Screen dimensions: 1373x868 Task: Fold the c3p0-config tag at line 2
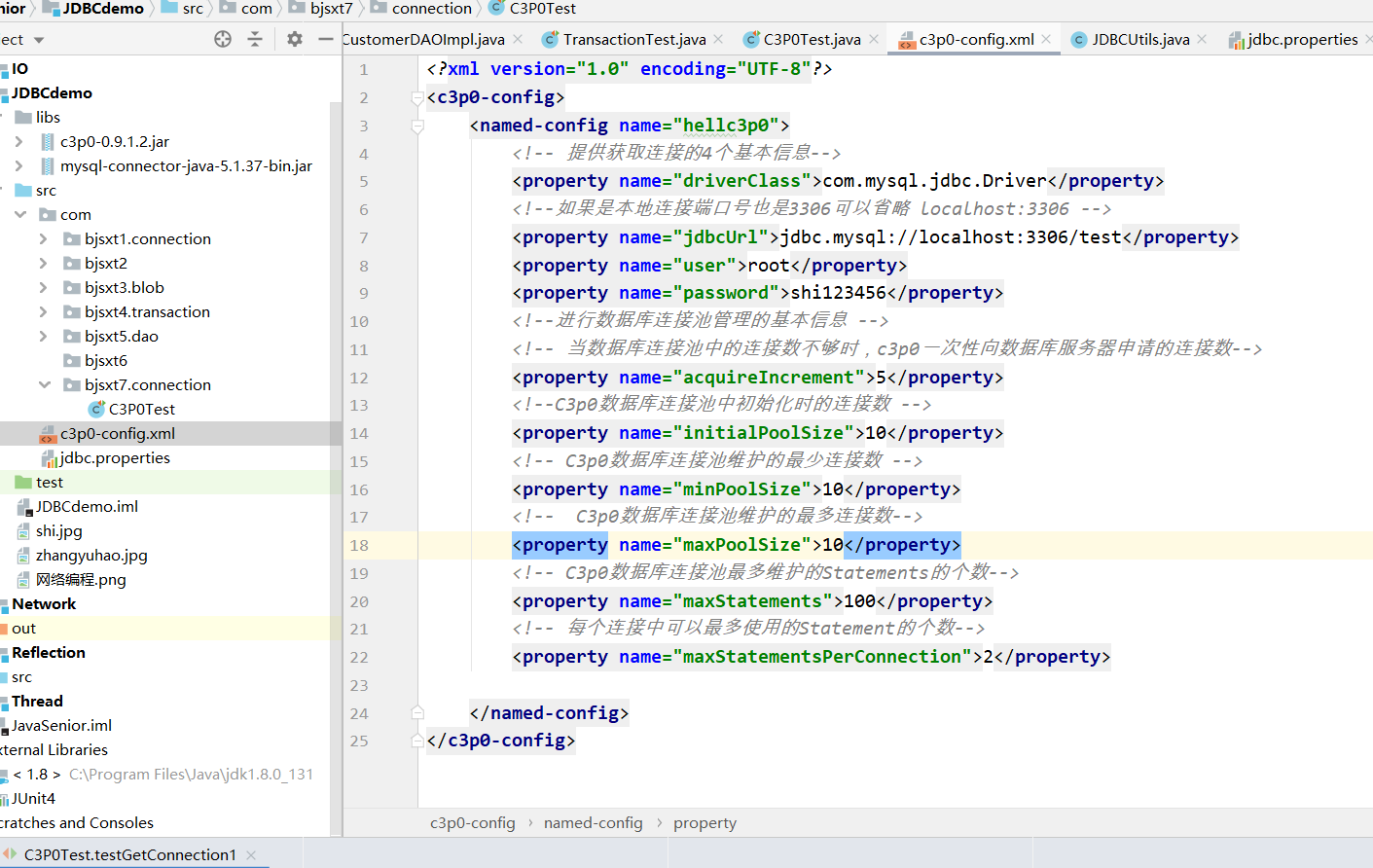click(x=417, y=97)
